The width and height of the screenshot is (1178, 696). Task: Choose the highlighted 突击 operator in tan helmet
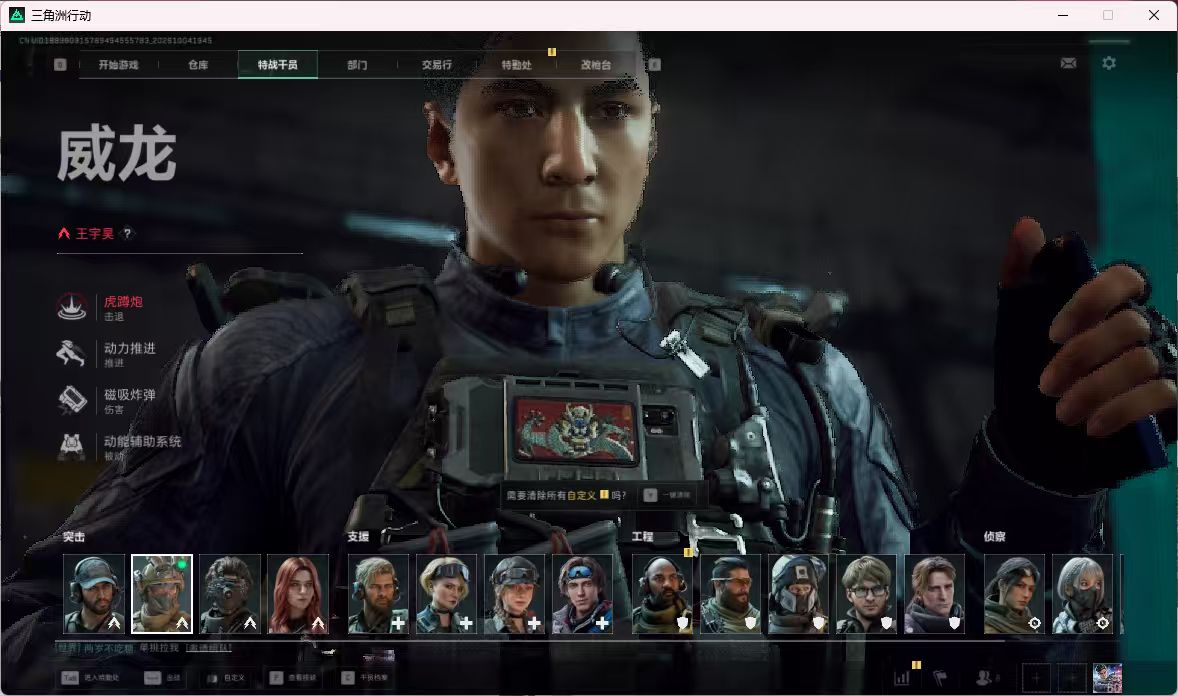pos(162,594)
